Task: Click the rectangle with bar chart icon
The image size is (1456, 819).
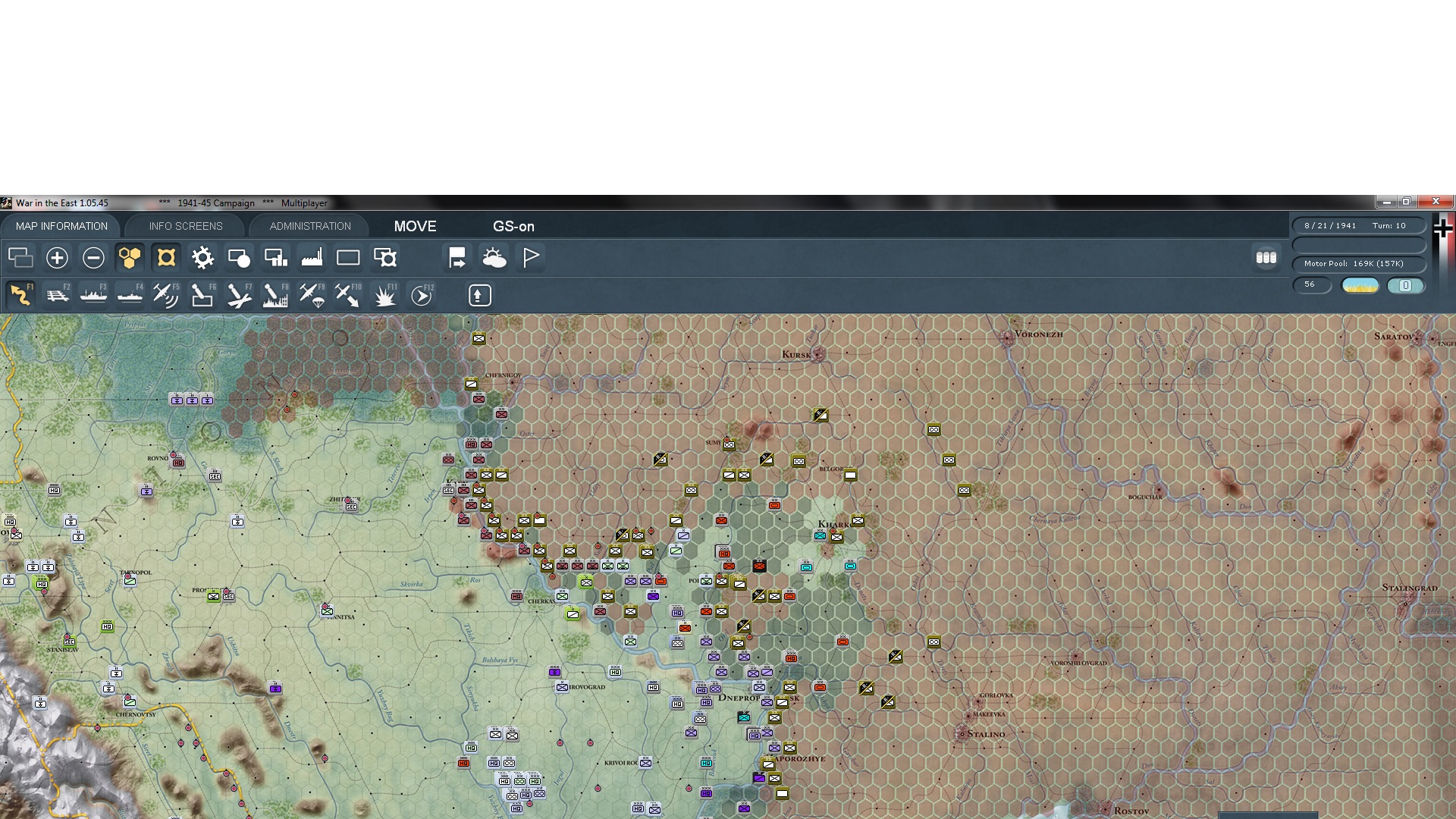Action: [275, 258]
